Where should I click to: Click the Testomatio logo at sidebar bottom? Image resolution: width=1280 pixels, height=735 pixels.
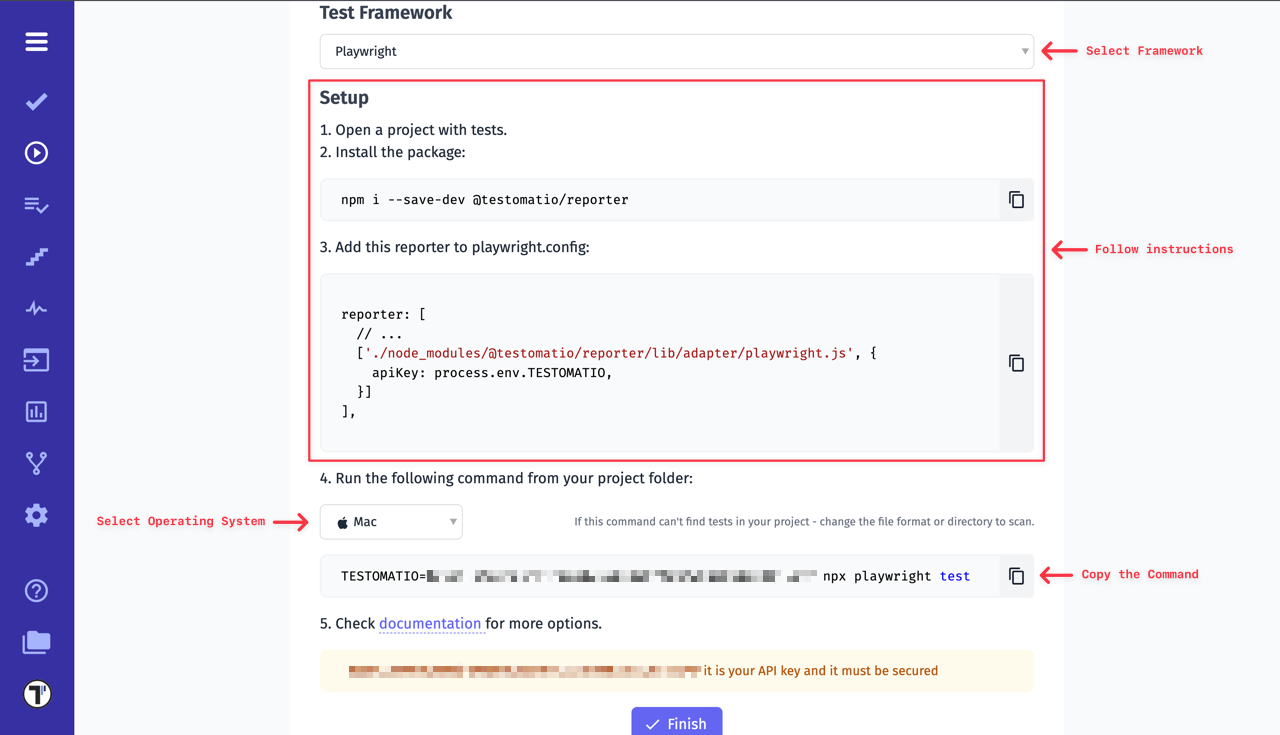[x=36, y=693]
